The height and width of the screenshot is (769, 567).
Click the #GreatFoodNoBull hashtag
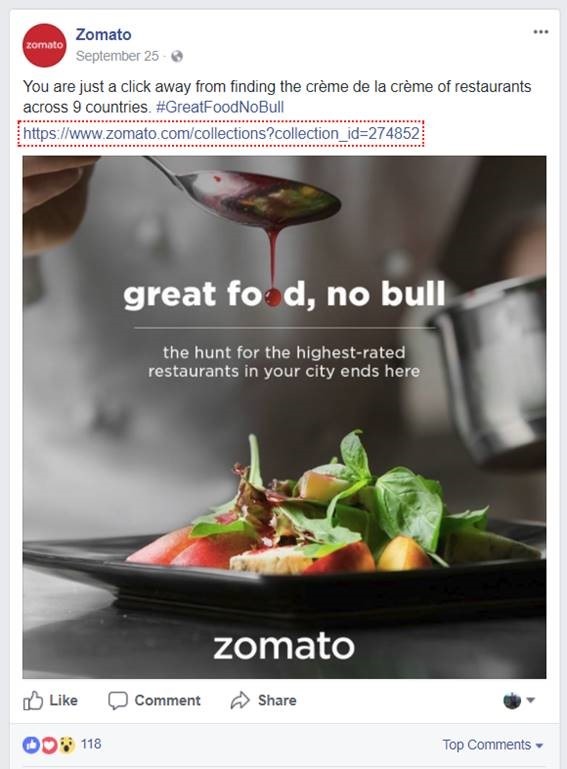tap(220, 107)
